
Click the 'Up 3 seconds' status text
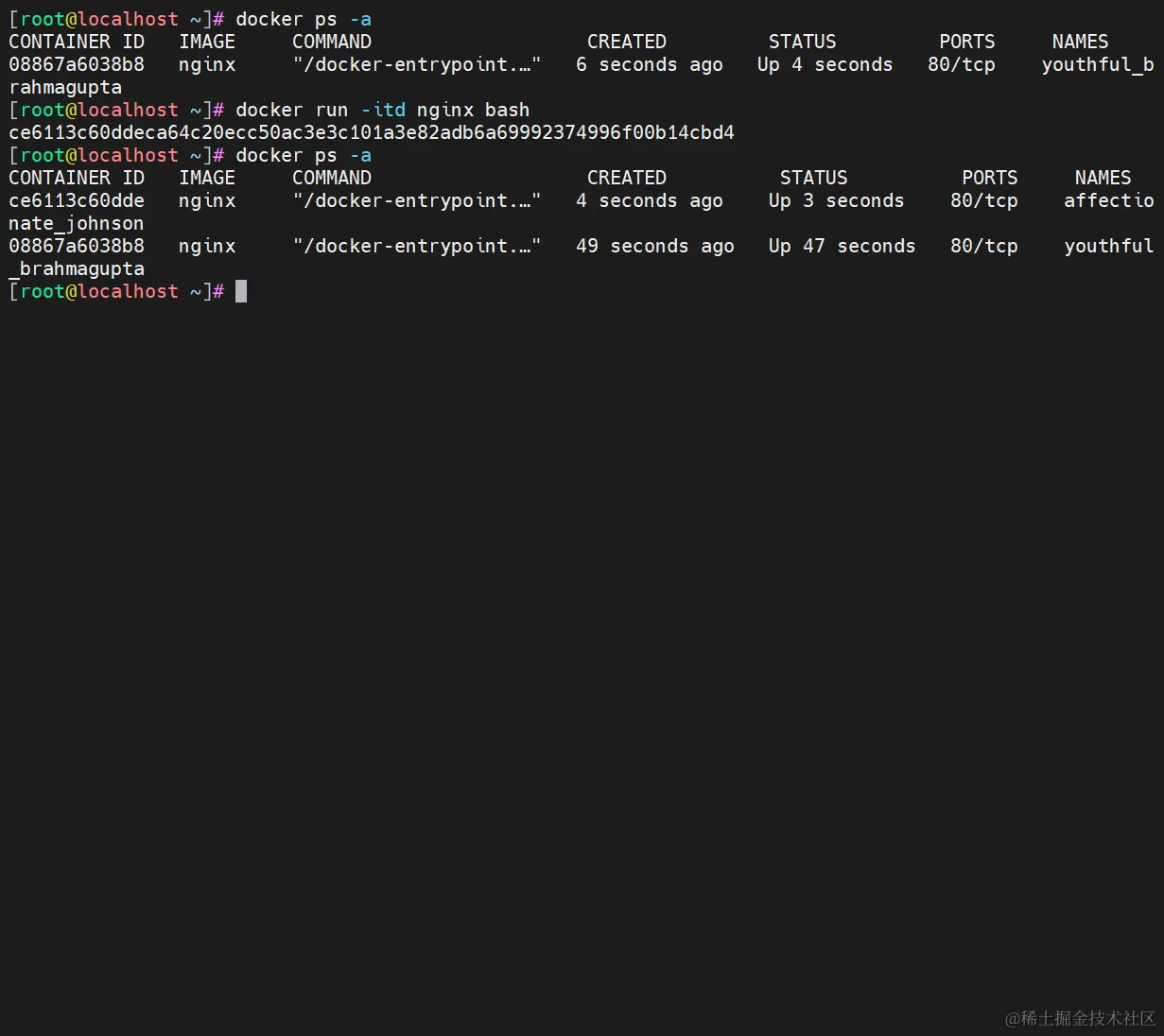click(x=836, y=200)
